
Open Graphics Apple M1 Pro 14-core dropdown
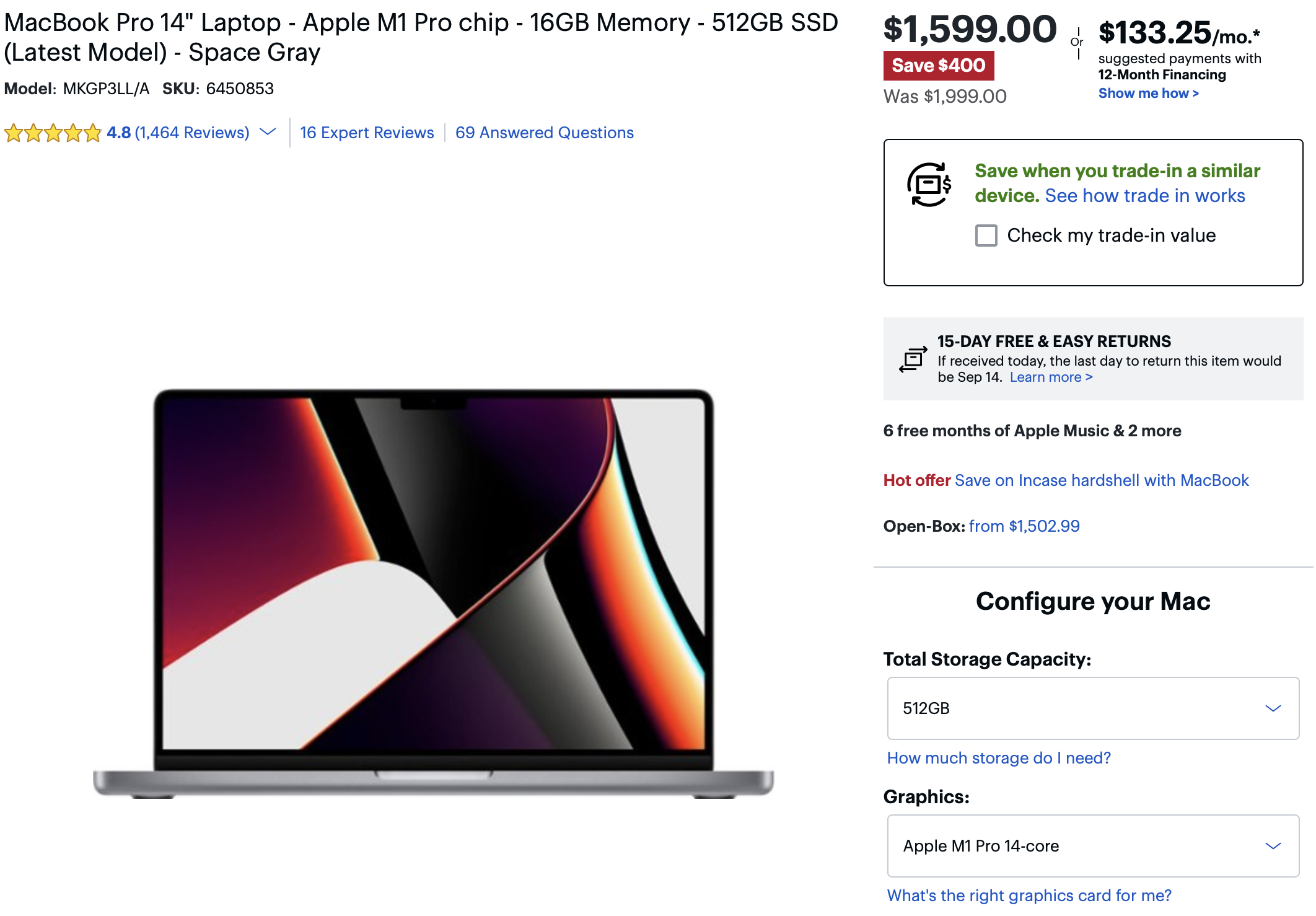(1093, 846)
